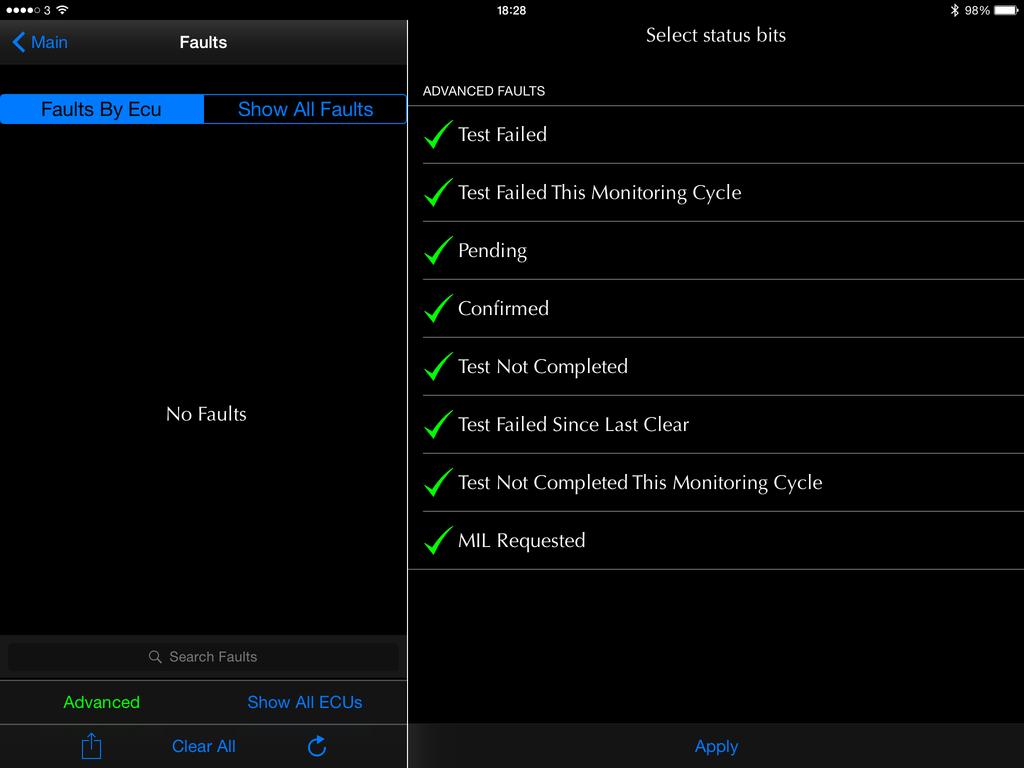This screenshot has width=1024, height=768.
Task: Toggle MIL Requested status bit
Action: tap(438, 541)
